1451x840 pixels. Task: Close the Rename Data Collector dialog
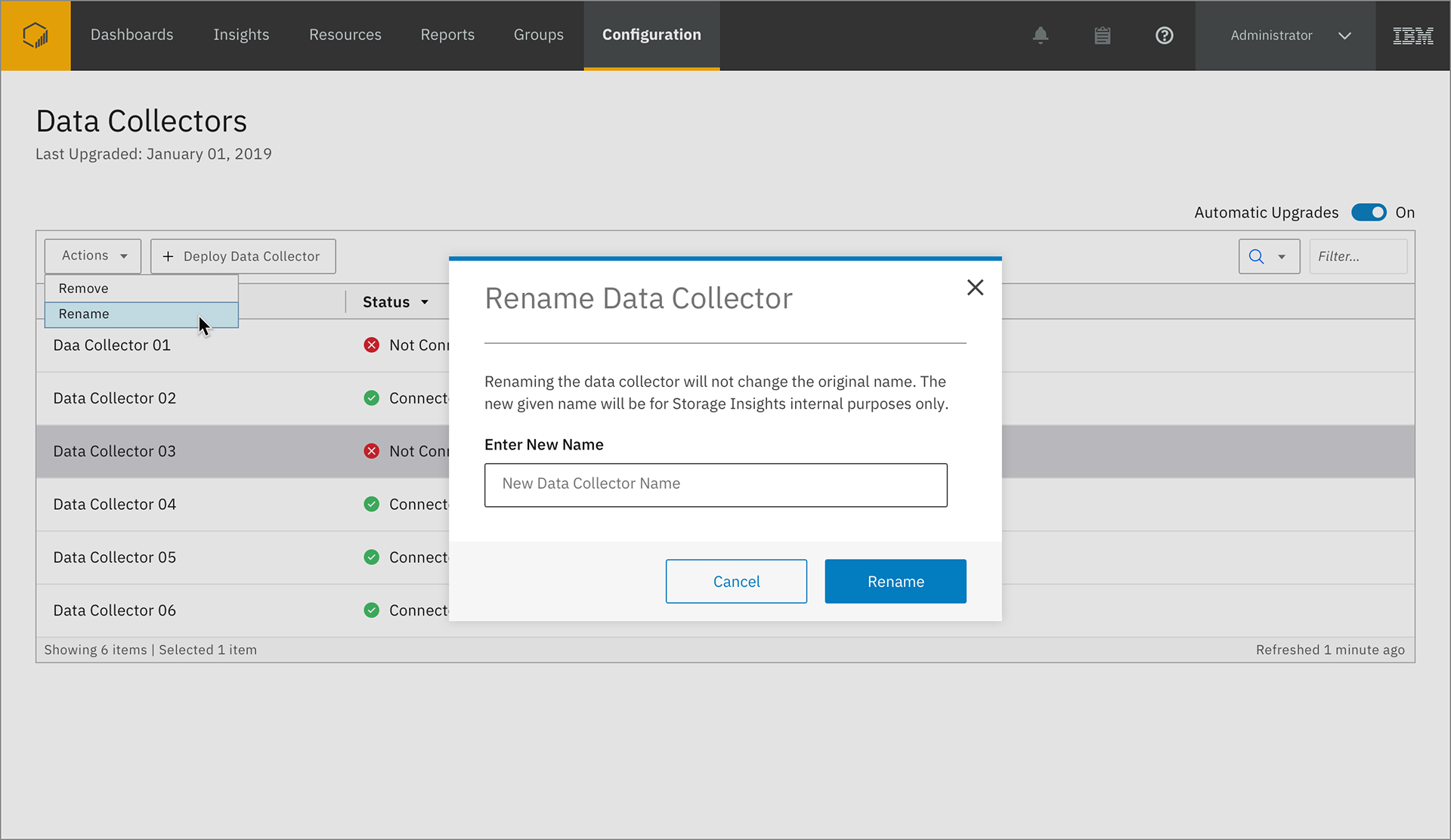tap(975, 287)
